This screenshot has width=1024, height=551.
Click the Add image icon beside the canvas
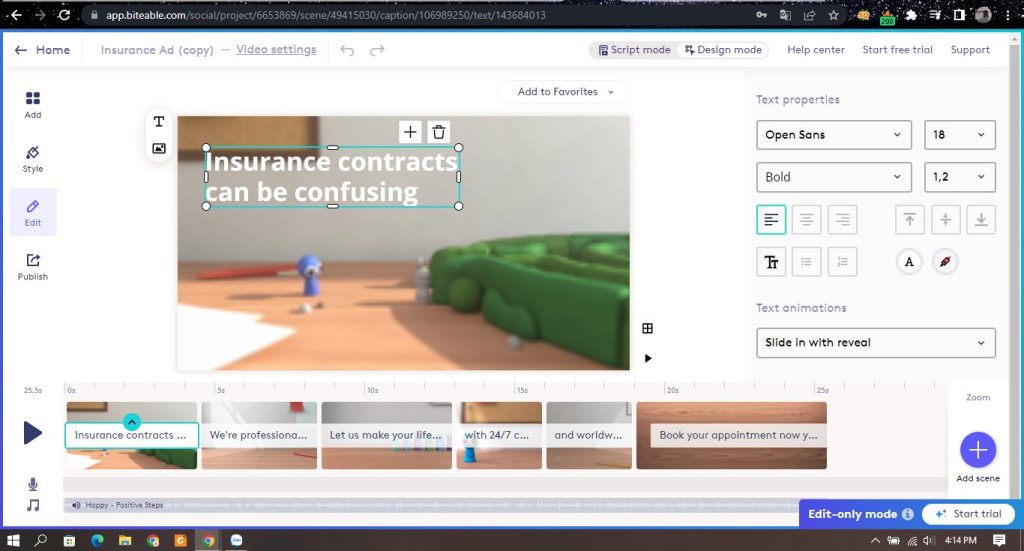tap(159, 148)
